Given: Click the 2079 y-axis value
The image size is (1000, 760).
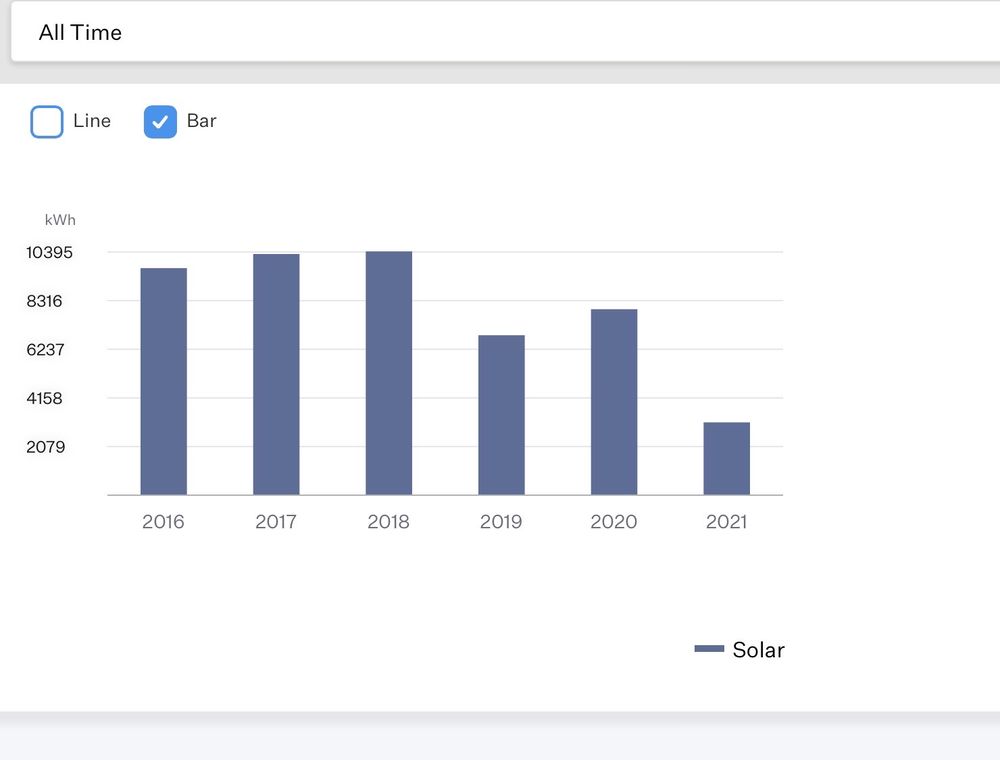Looking at the screenshot, I should (45, 447).
